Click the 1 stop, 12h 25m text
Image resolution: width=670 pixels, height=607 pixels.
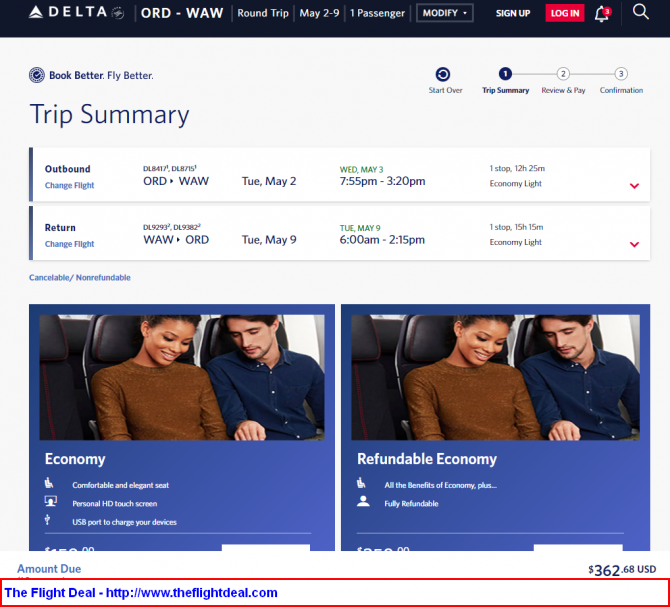pos(517,168)
